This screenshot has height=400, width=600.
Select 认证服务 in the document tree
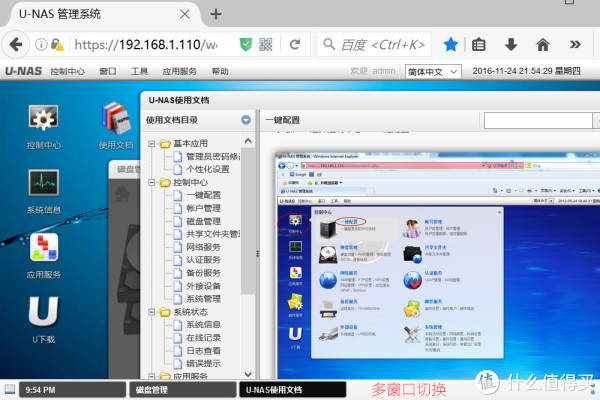coord(204,260)
